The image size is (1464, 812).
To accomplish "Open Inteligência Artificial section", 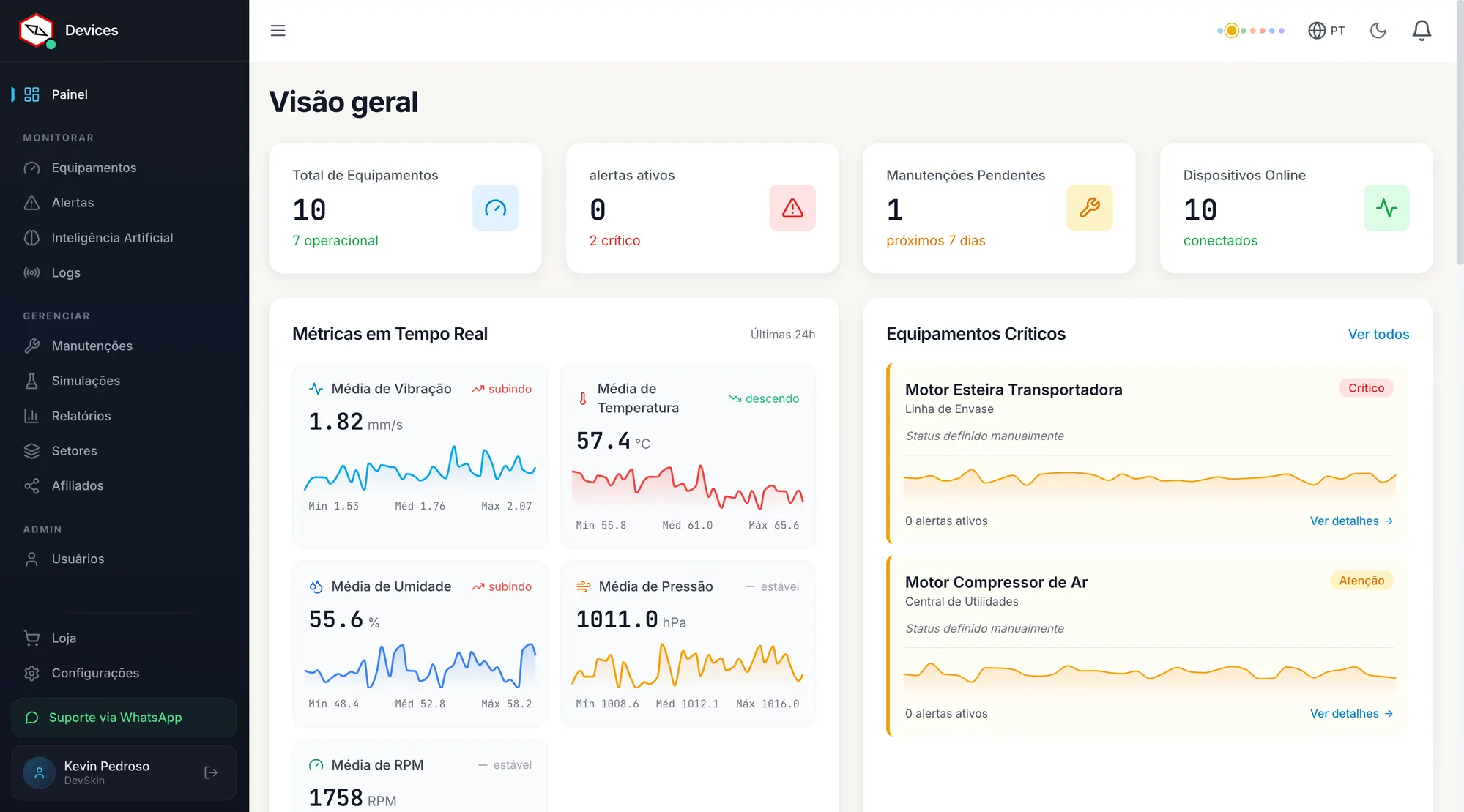I will point(125,238).
